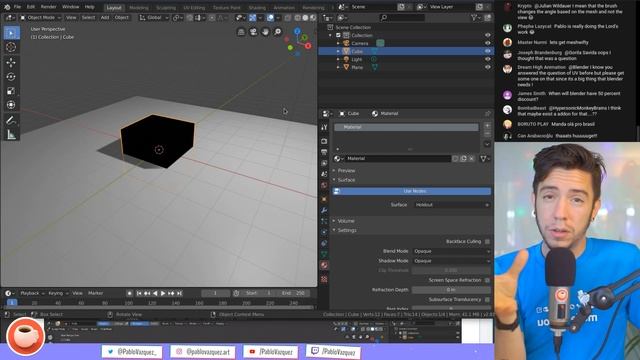Select the Transform tool
640x360 pixels.
click(11, 105)
